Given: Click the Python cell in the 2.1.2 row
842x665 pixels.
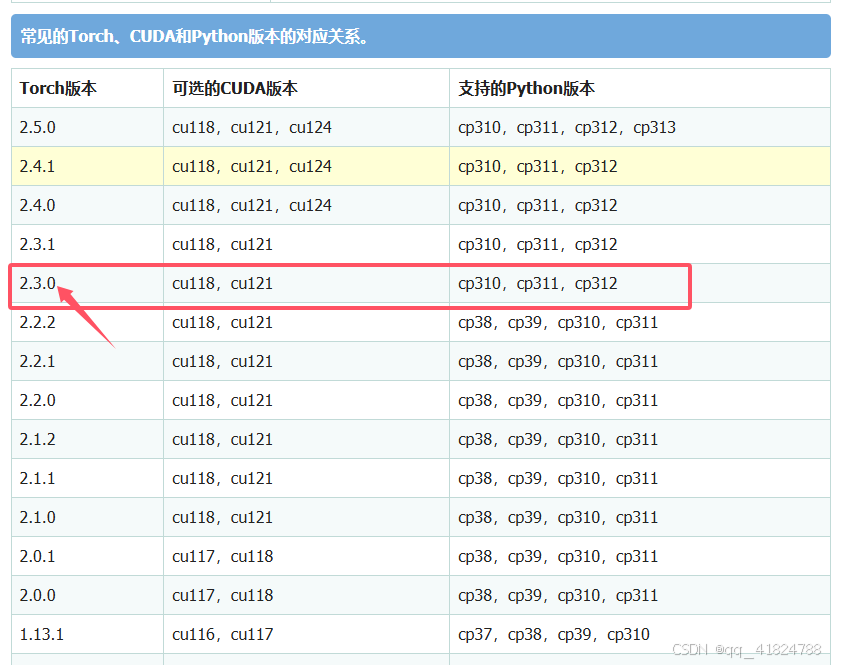Looking at the screenshot, I should coord(640,439).
